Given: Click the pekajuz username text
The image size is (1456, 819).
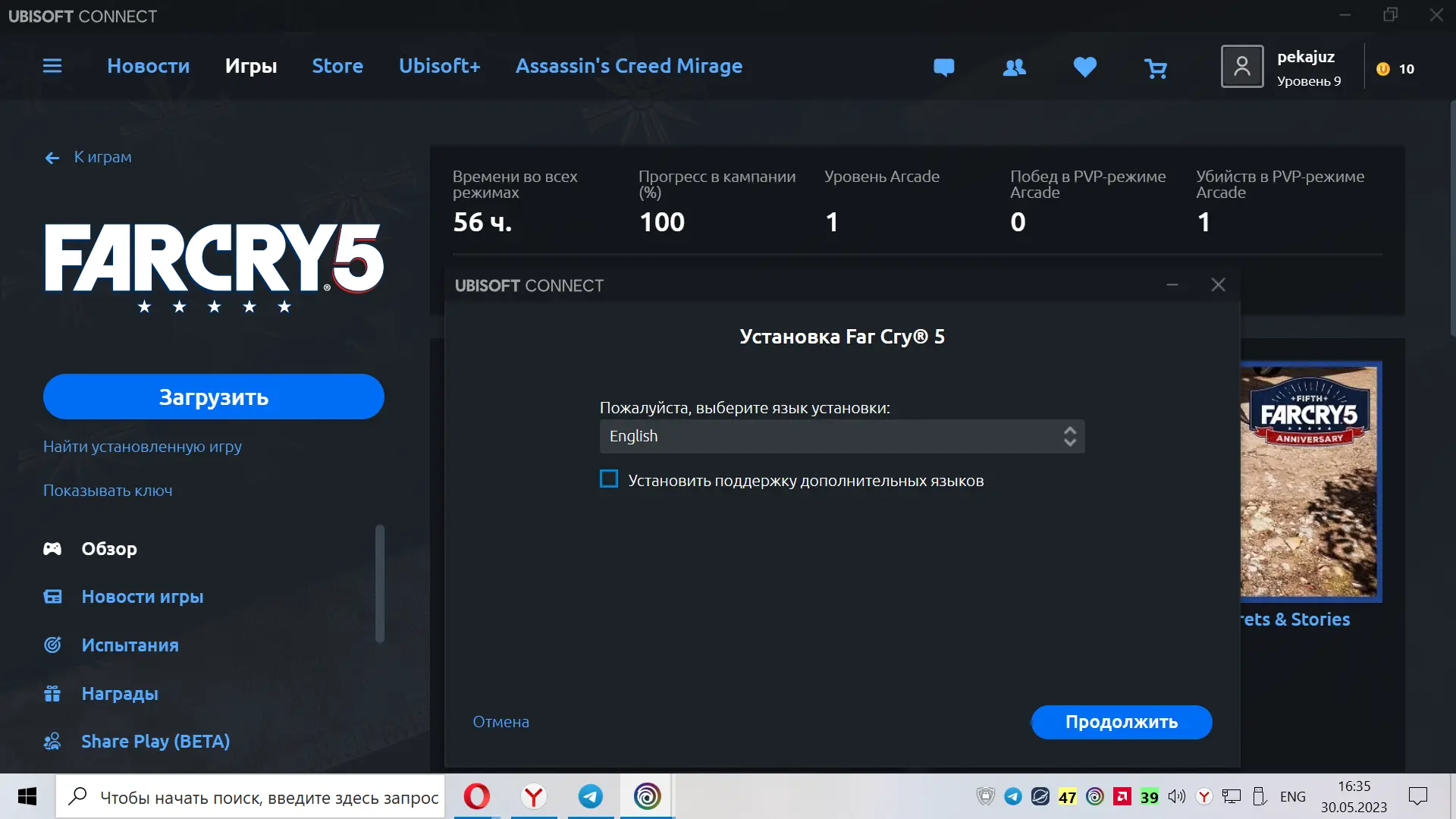Looking at the screenshot, I should click(x=1306, y=57).
